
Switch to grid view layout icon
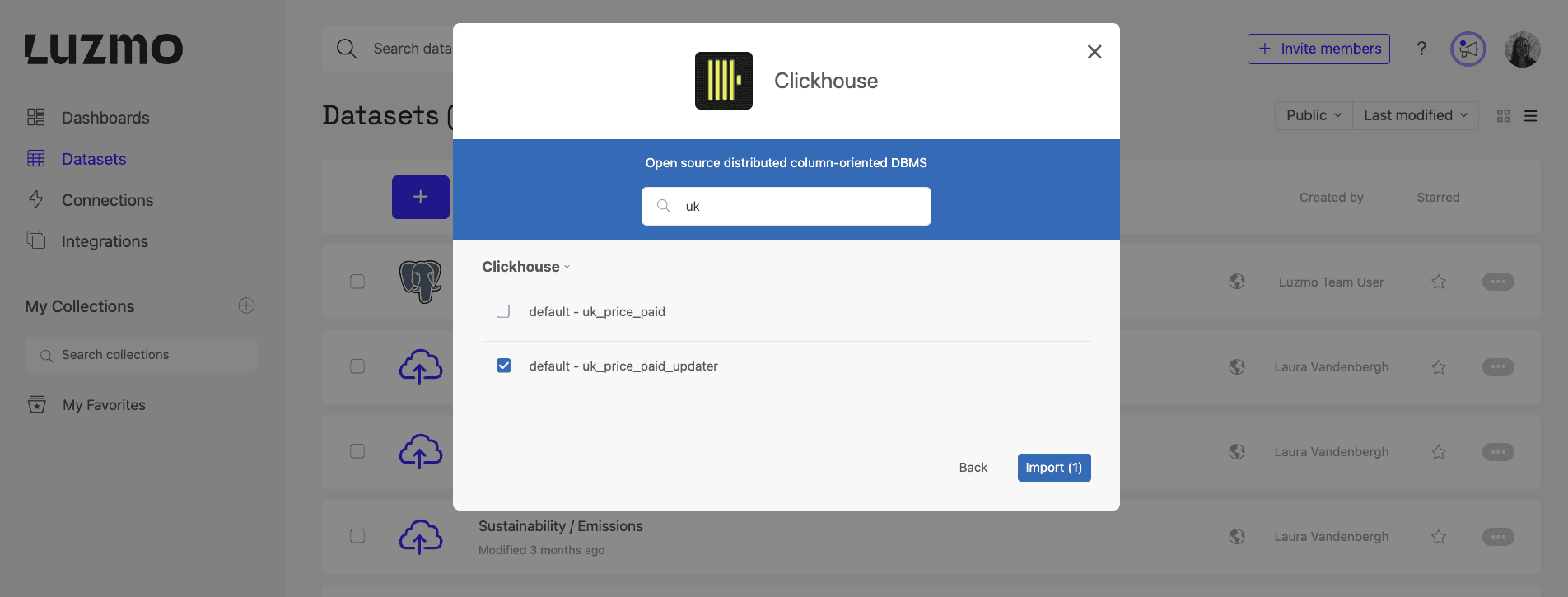[1503, 116]
